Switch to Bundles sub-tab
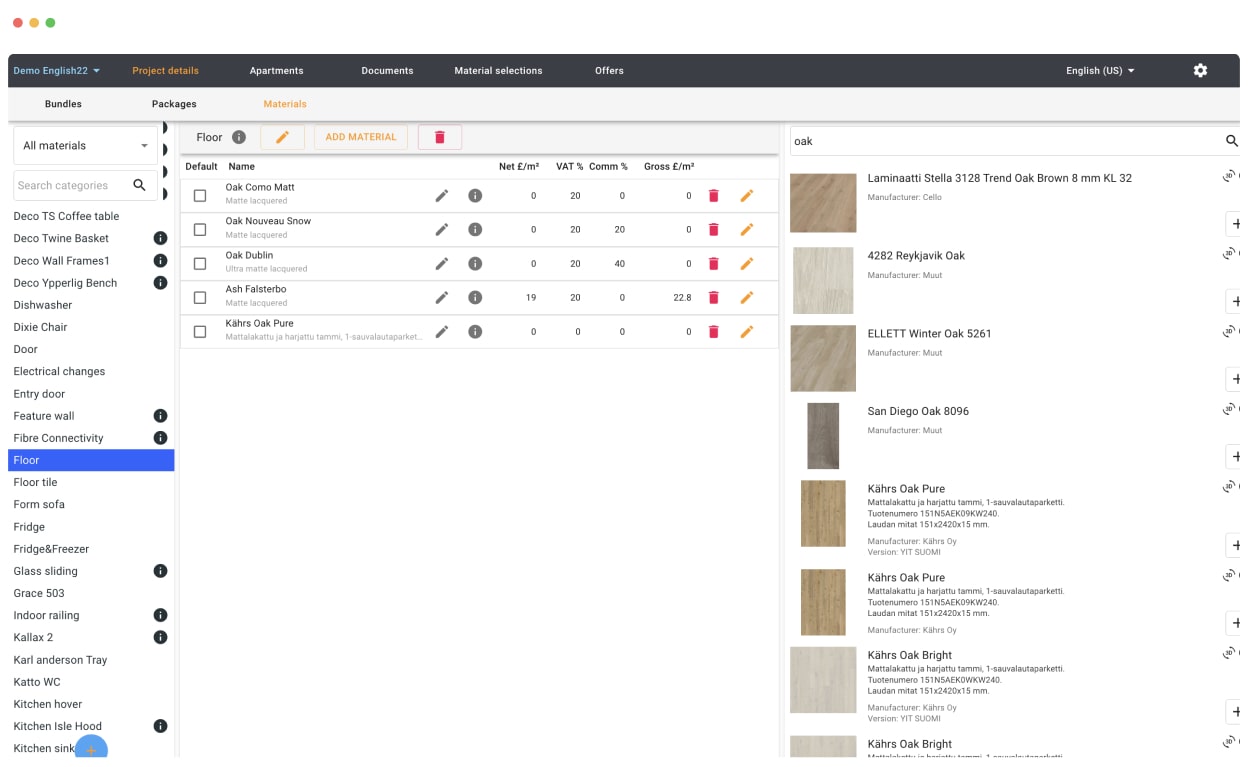 tap(63, 104)
